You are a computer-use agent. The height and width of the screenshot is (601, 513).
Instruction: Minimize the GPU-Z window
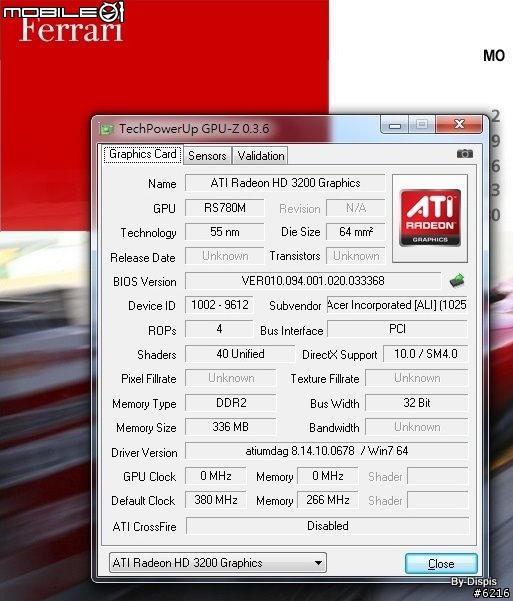pyautogui.click(x=395, y=125)
